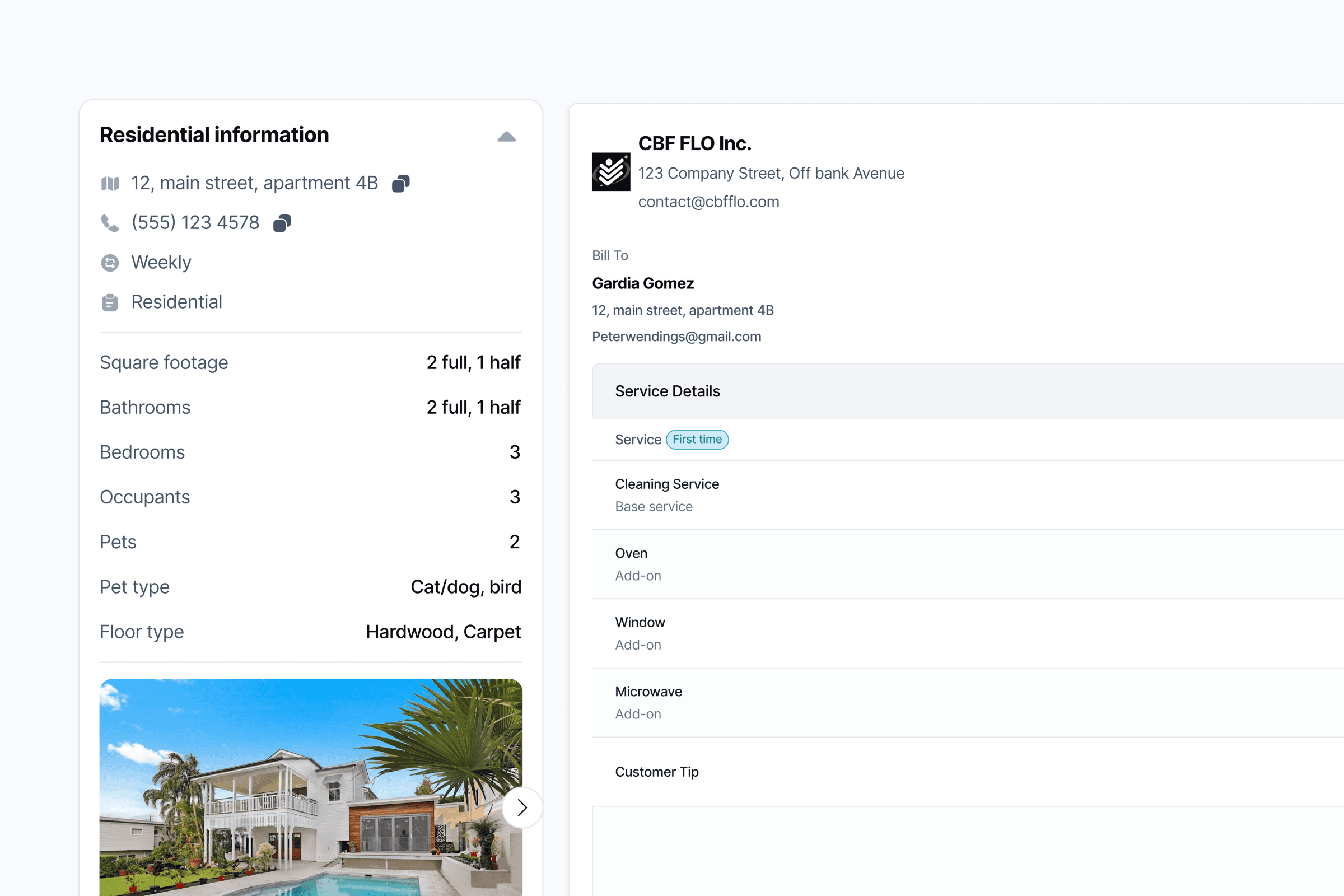This screenshot has width=1344, height=896.
Task: Collapse the Residential information panel
Action: (506, 137)
